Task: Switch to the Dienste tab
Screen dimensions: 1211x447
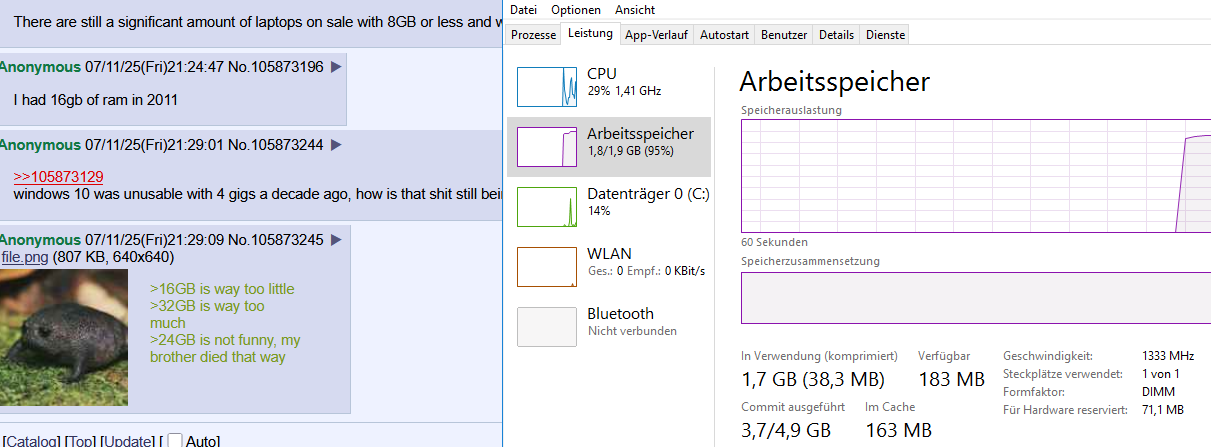Action: [x=885, y=35]
